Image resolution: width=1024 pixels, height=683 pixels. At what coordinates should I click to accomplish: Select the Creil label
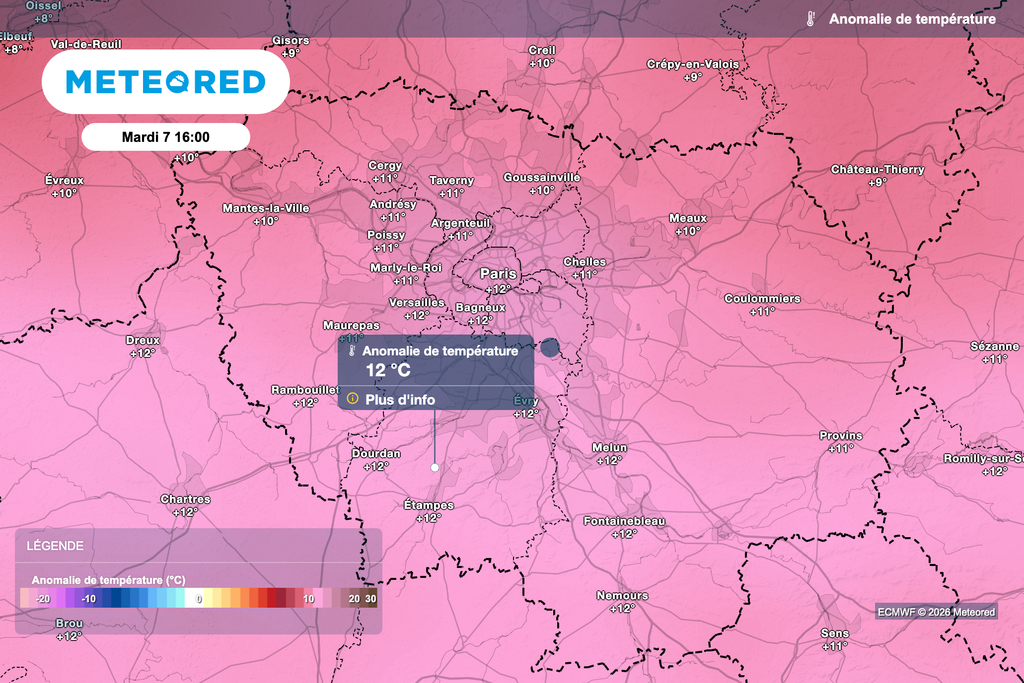[542, 50]
